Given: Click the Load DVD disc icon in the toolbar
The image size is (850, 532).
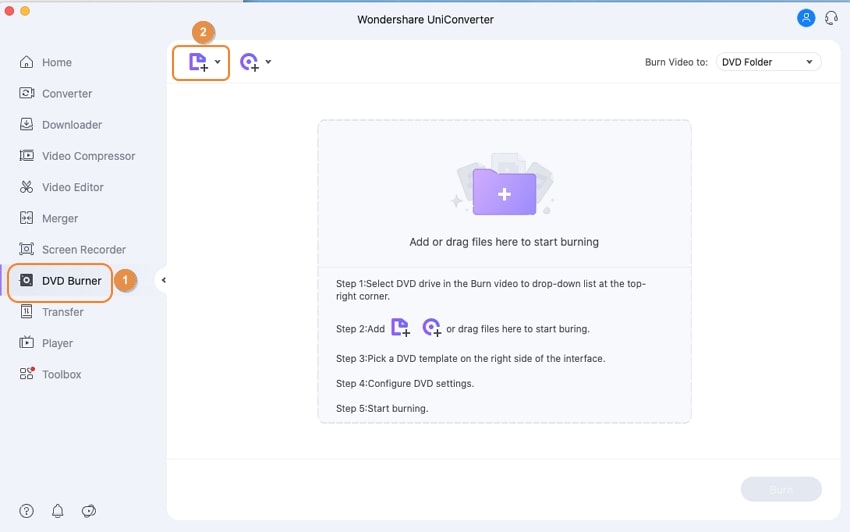Looking at the screenshot, I should click(x=249, y=62).
